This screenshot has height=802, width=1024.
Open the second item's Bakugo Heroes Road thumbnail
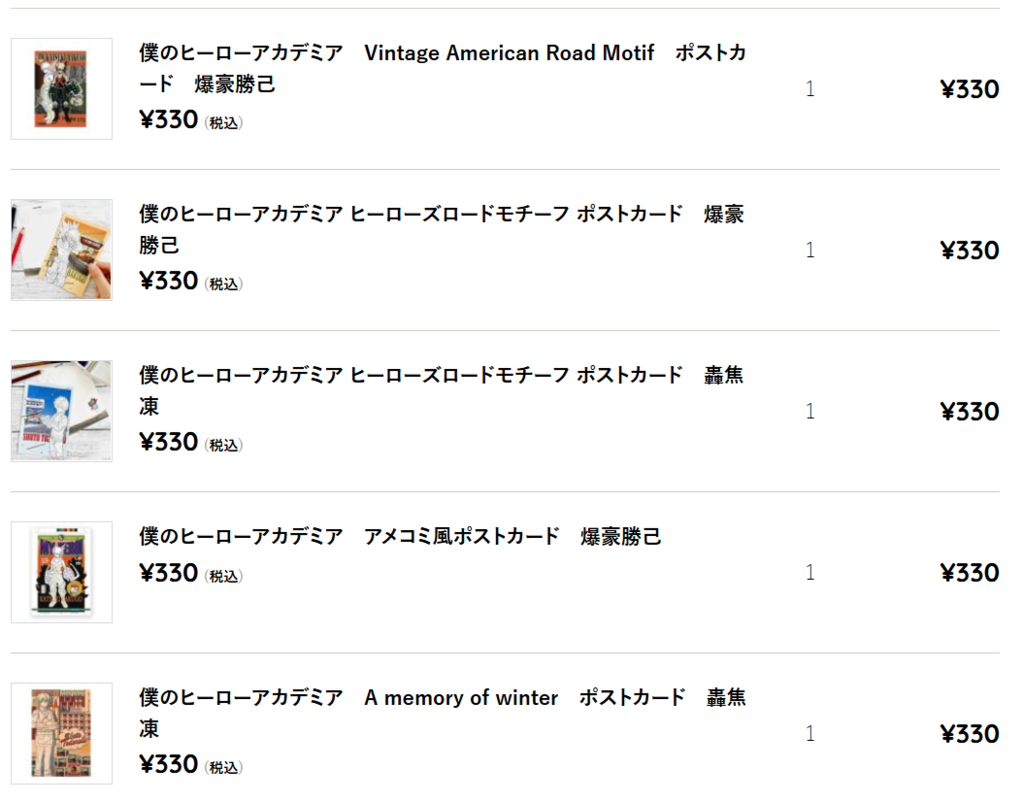coord(61,250)
